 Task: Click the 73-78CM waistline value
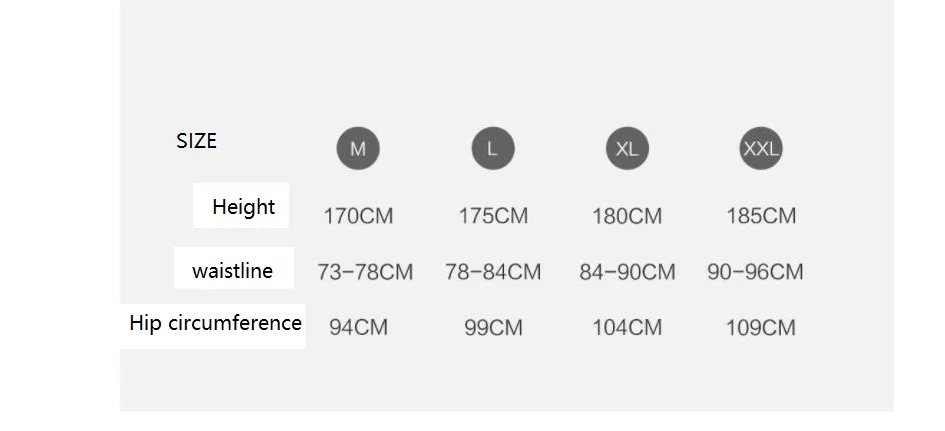(x=365, y=272)
